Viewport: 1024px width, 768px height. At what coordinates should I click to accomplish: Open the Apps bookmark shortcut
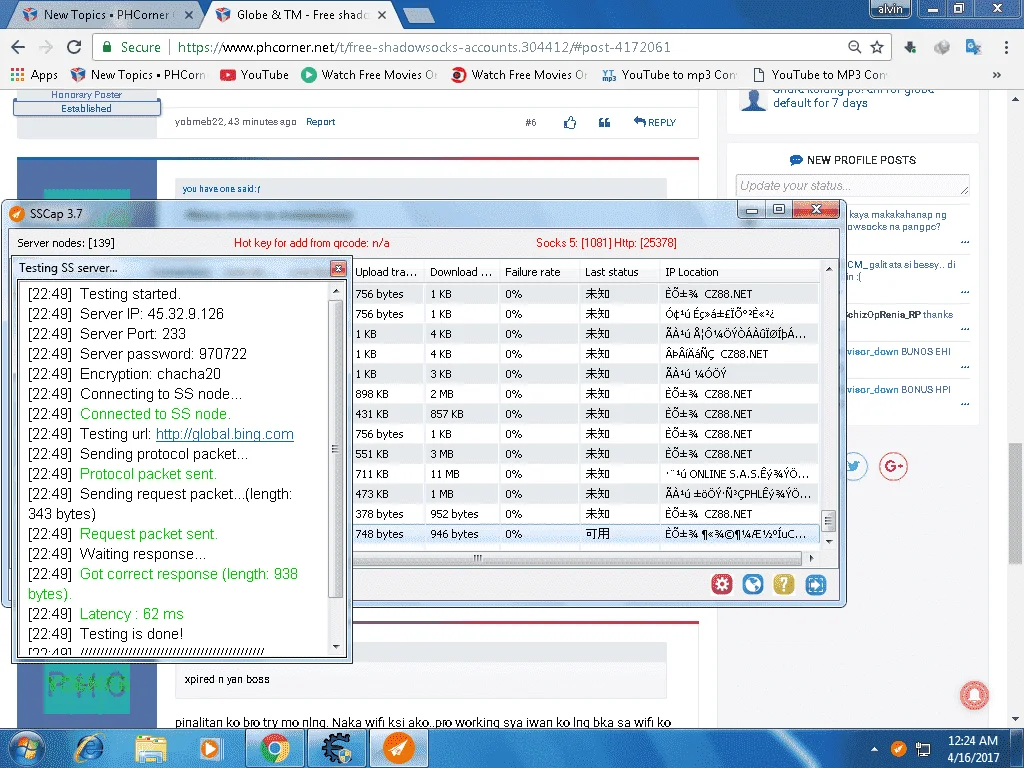point(35,74)
